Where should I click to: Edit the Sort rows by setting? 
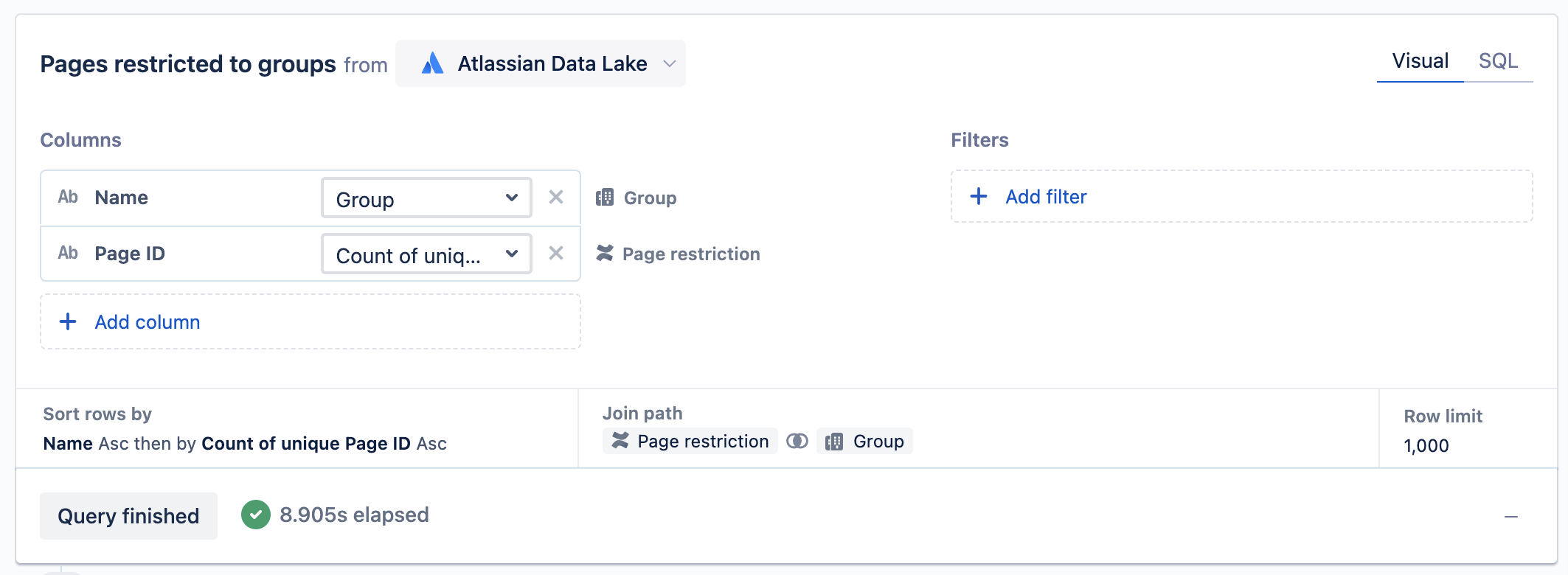(x=245, y=444)
